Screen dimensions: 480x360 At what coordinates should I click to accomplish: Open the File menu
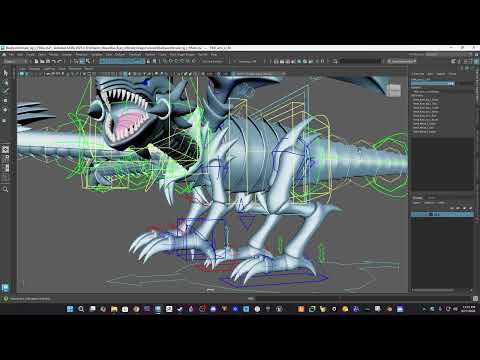point(12,54)
